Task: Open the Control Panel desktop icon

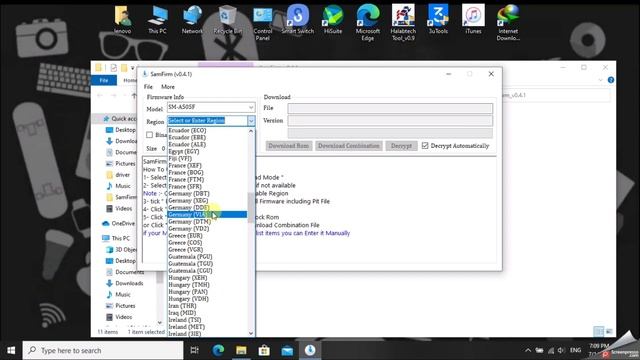Action: pos(262,23)
